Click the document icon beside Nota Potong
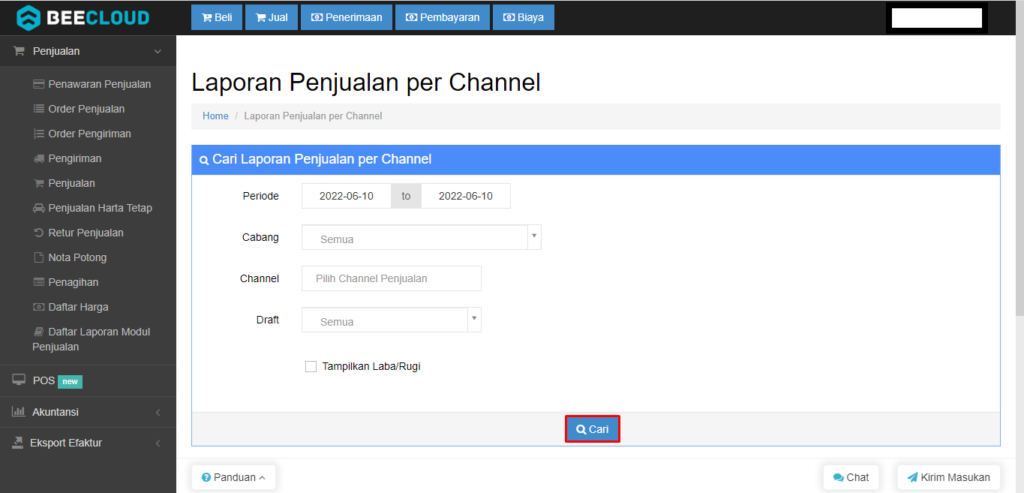This screenshot has height=493, width=1024. click(39, 257)
